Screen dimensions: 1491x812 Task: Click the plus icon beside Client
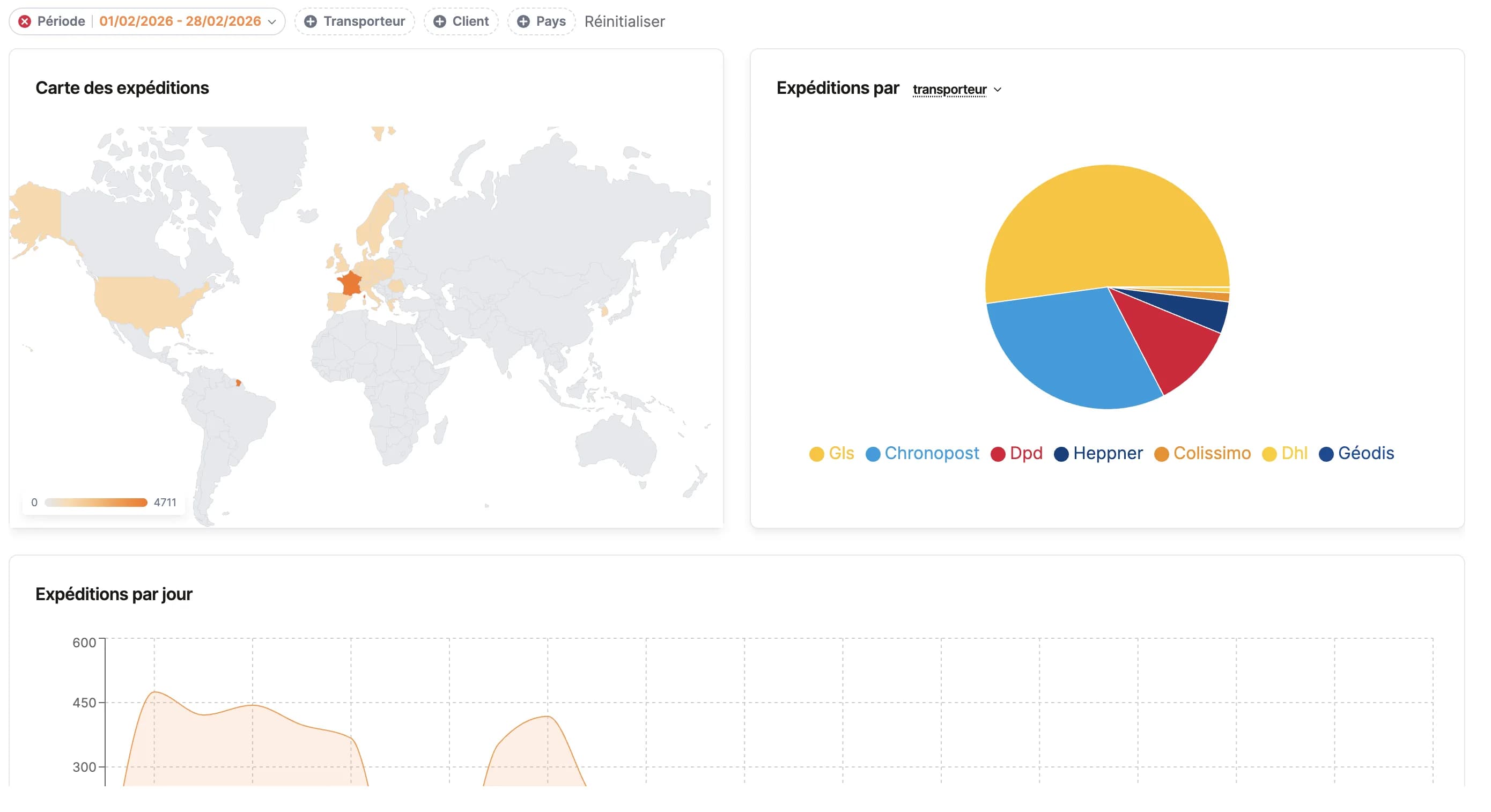pos(440,21)
